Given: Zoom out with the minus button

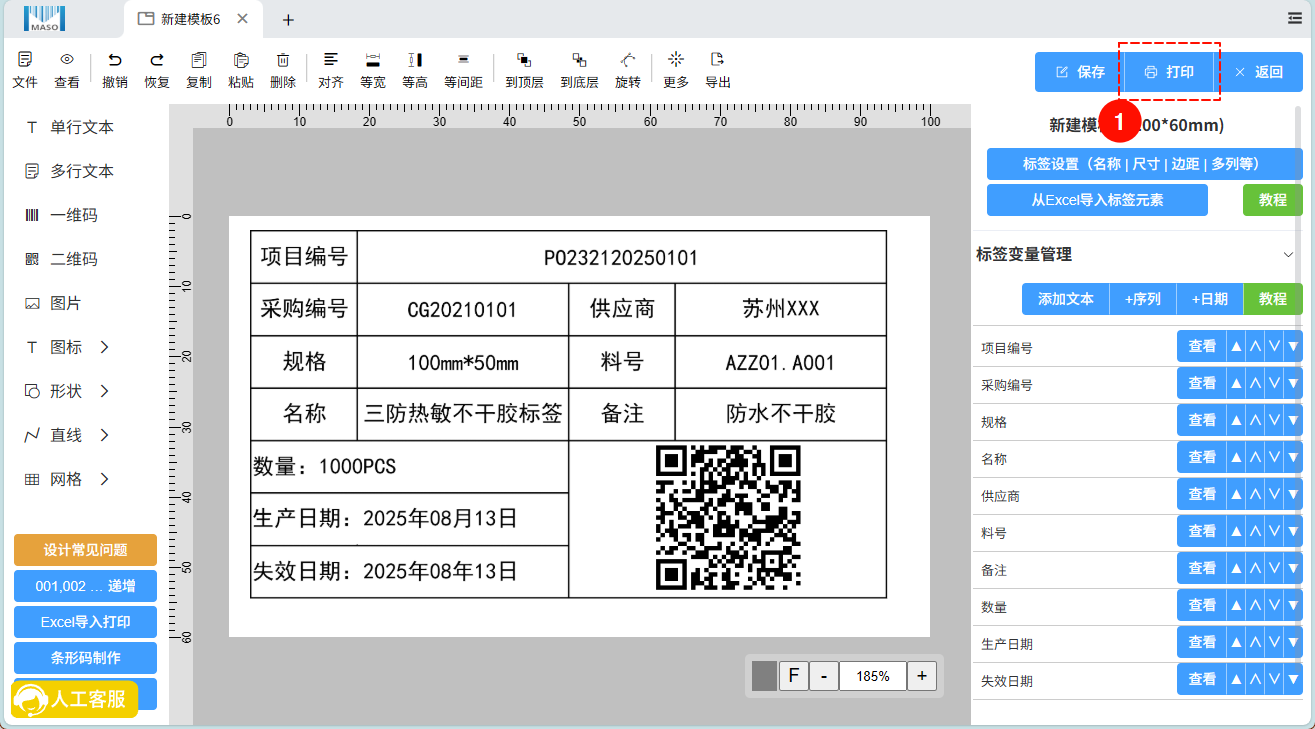Looking at the screenshot, I should (824, 676).
